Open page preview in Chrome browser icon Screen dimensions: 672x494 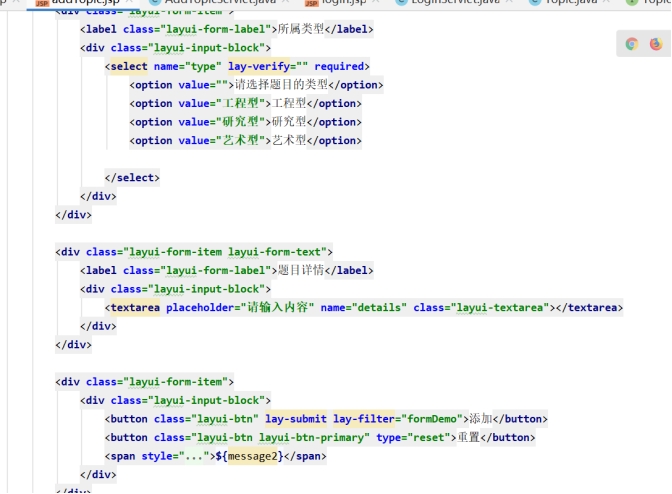click(632, 44)
